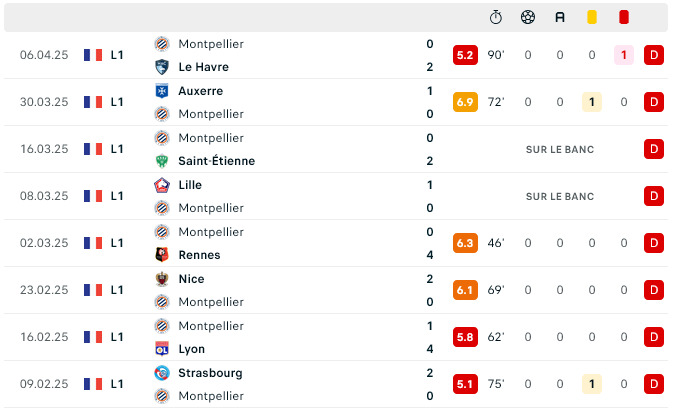Screen dimensions: 677x411
Task: Open Strasbourg club crest
Action: click(x=161, y=373)
